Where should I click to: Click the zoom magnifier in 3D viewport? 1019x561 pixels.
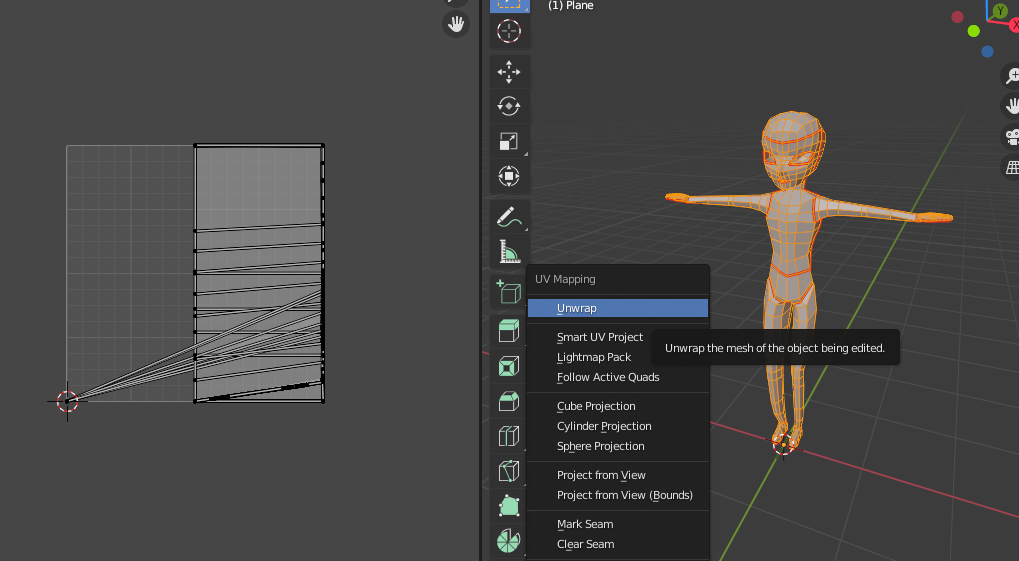(1011, 75)
